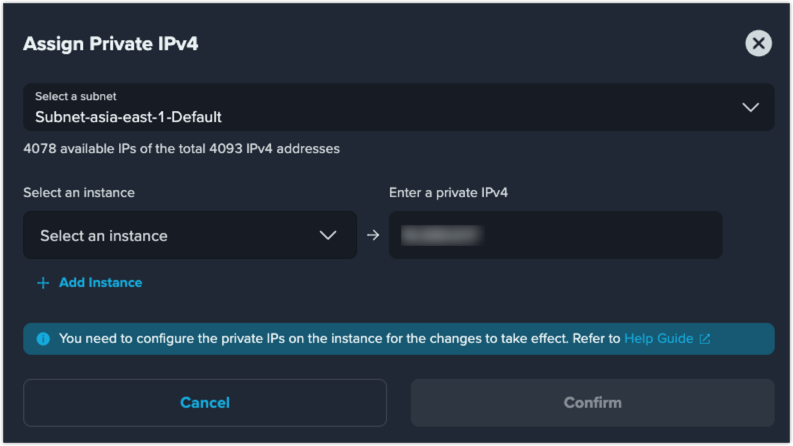Open the Help Guide link
This screenshot has height=446, width=793.
click(658, 338)
